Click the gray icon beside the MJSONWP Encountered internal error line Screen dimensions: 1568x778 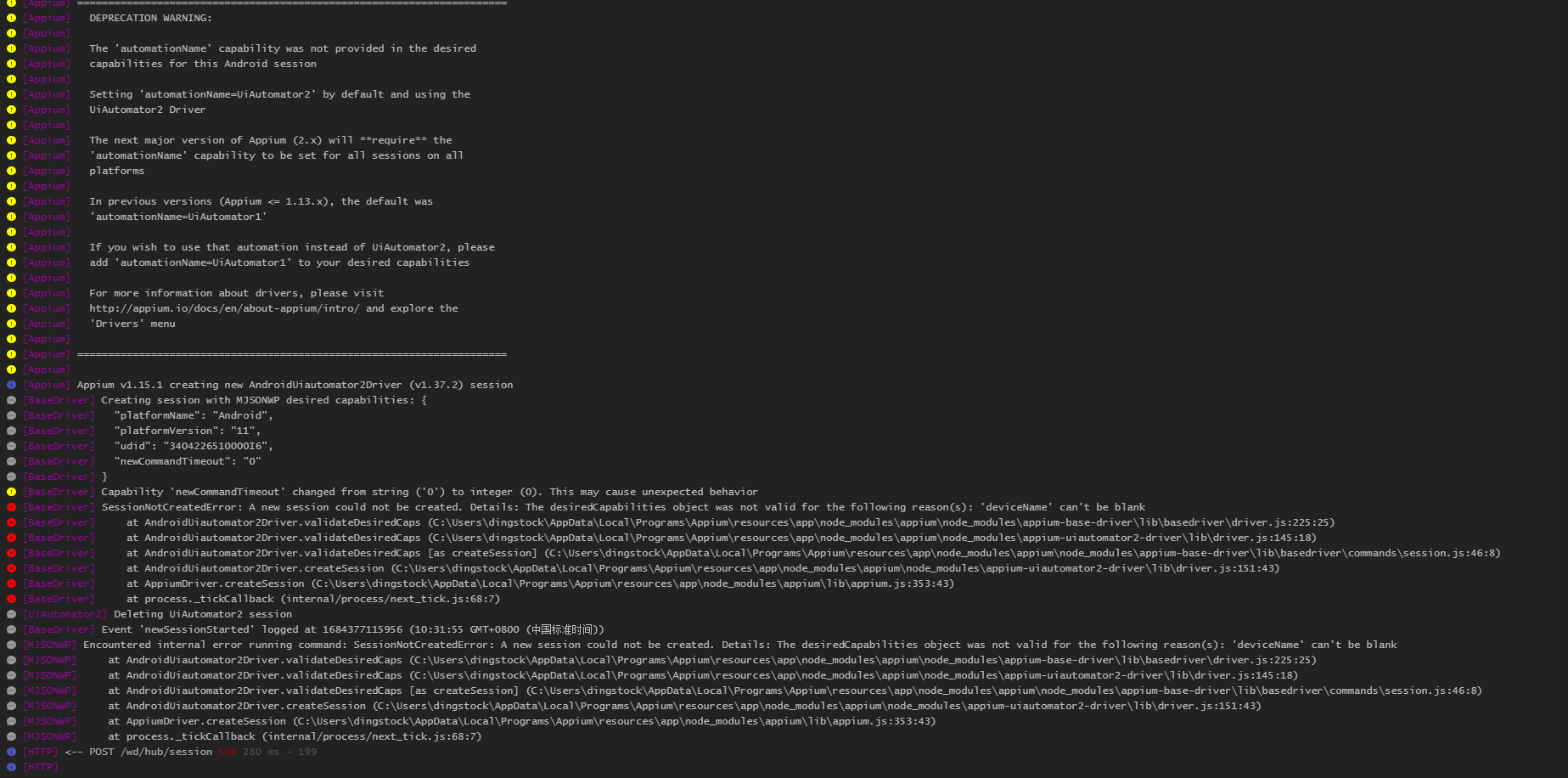point(11,645)
